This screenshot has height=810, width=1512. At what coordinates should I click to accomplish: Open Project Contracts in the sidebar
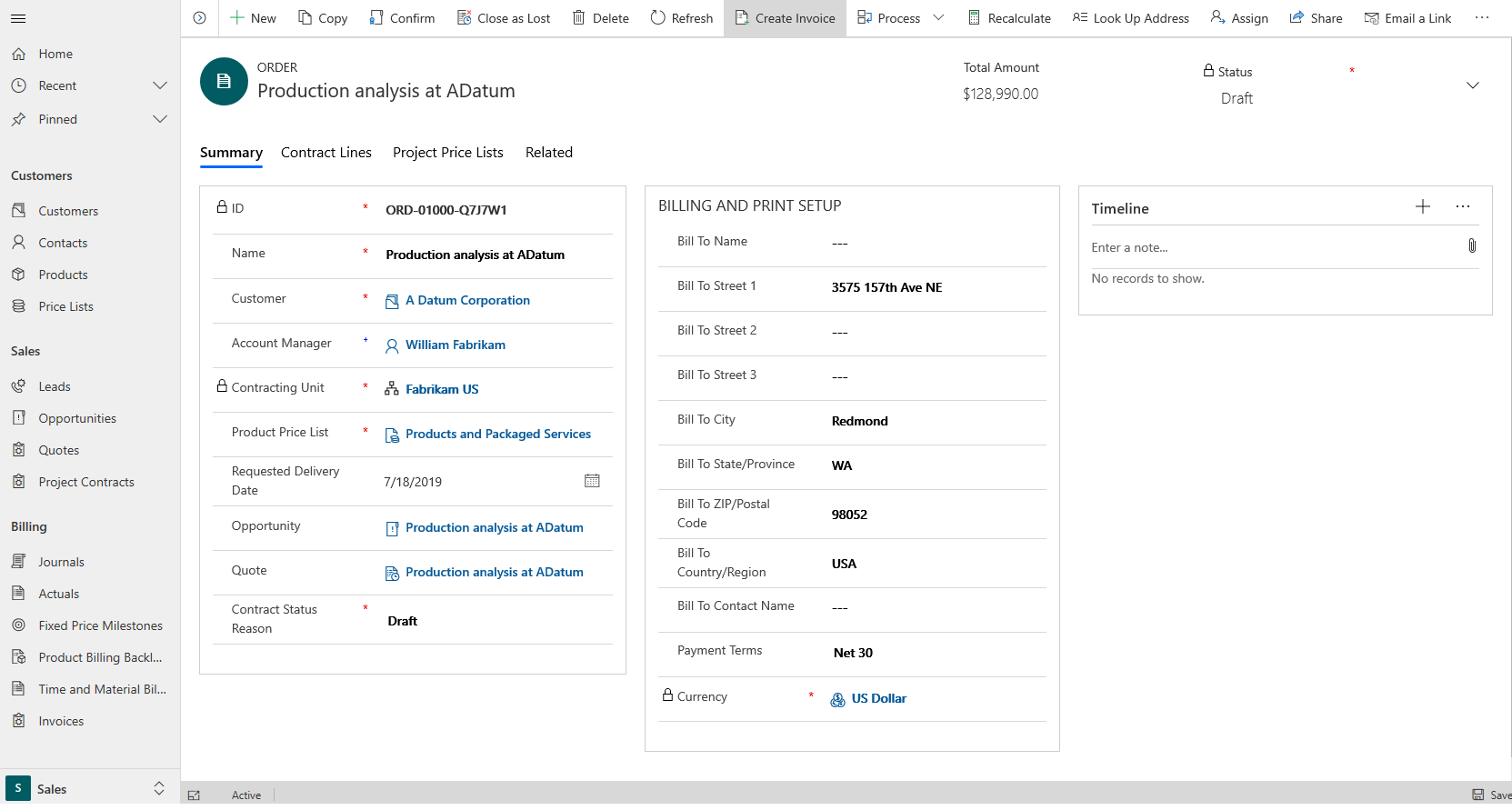point(86,482)
